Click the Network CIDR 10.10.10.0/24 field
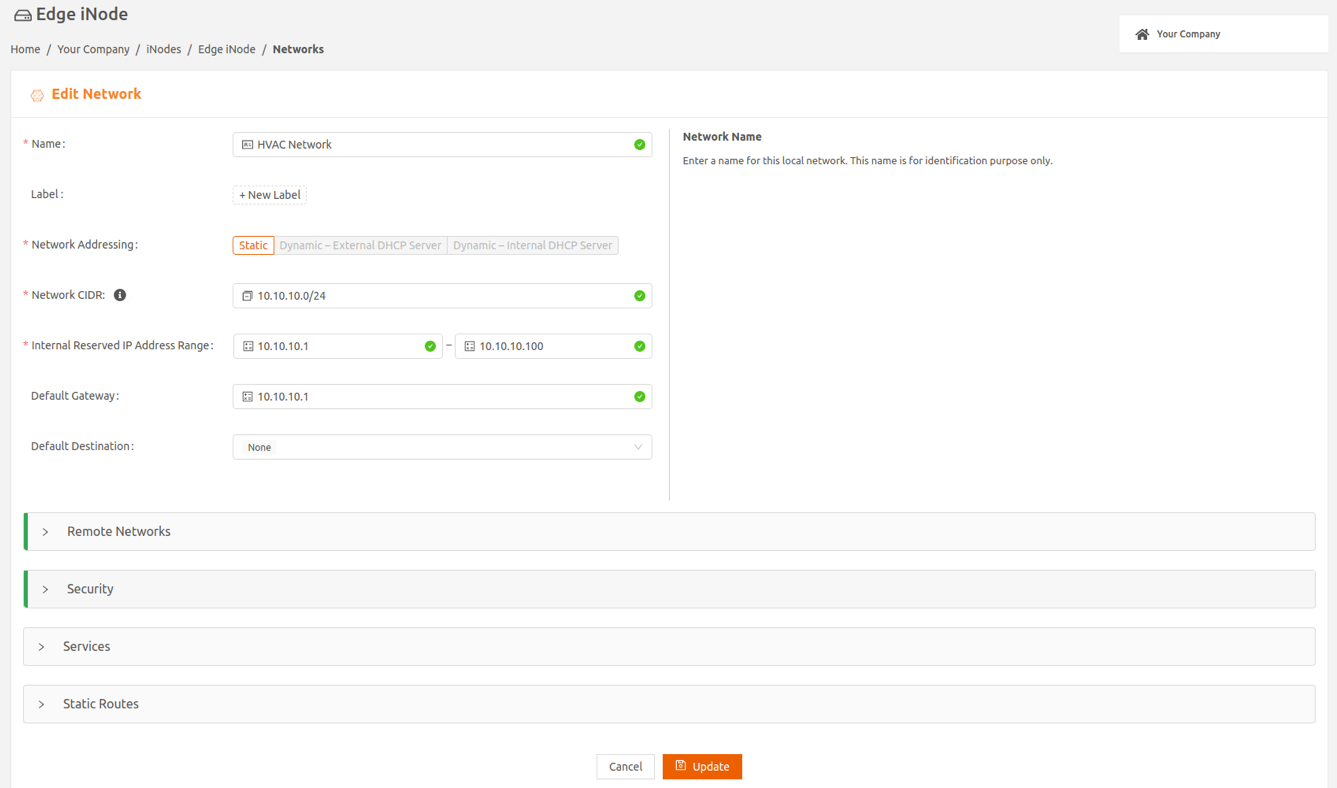 pyautogui.click(x=442, y=296)
